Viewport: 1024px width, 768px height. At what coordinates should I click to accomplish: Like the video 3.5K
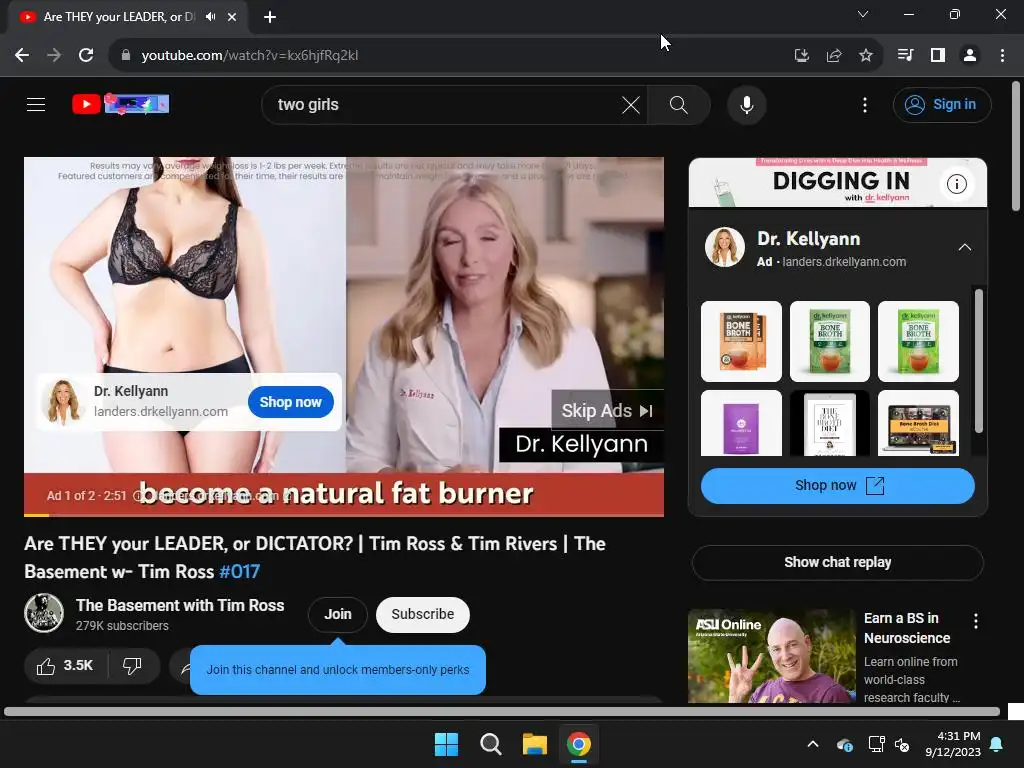pyautogui.click(x=65, y=666)
